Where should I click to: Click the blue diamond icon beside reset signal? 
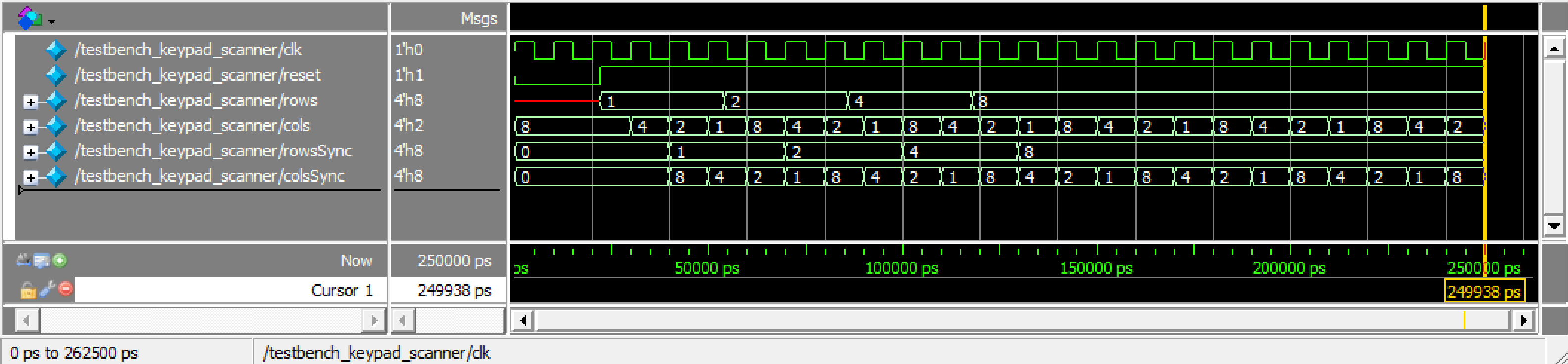pos(56,75)
